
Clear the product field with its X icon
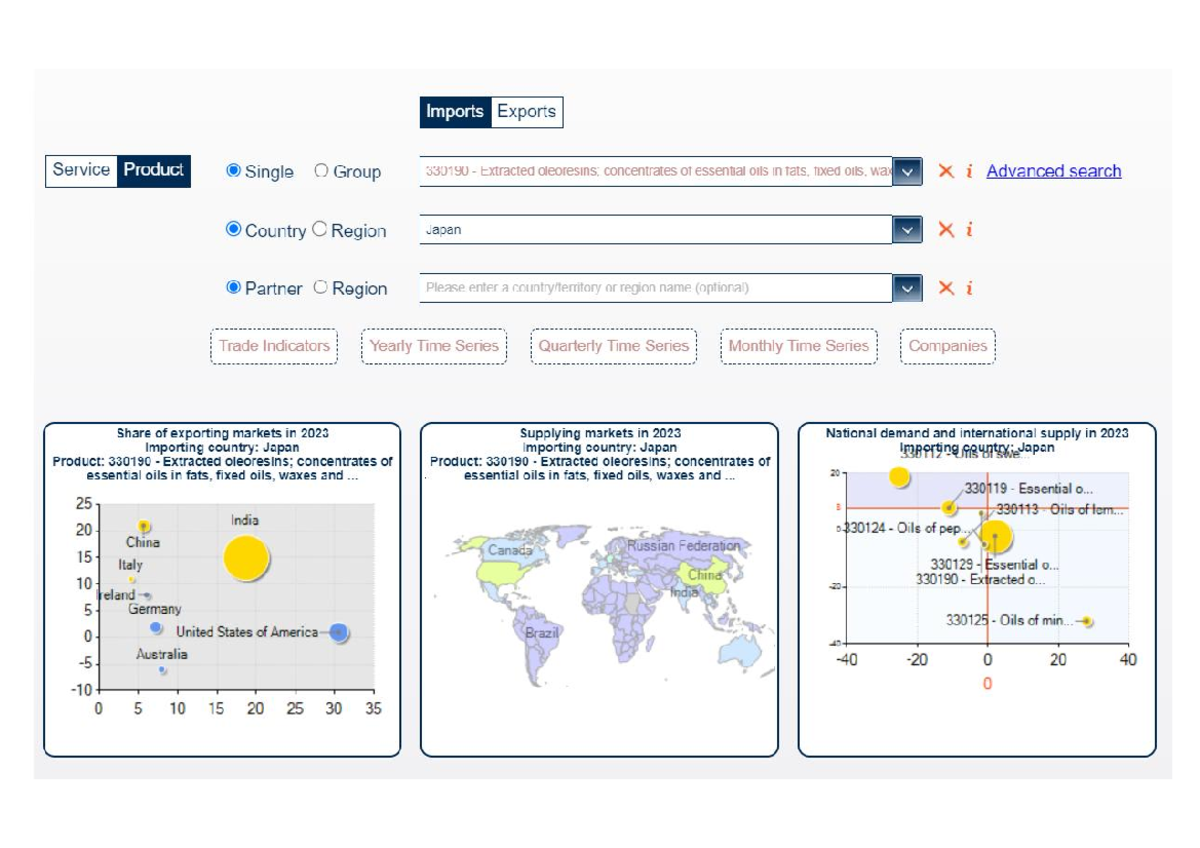[x=945, y=171]
